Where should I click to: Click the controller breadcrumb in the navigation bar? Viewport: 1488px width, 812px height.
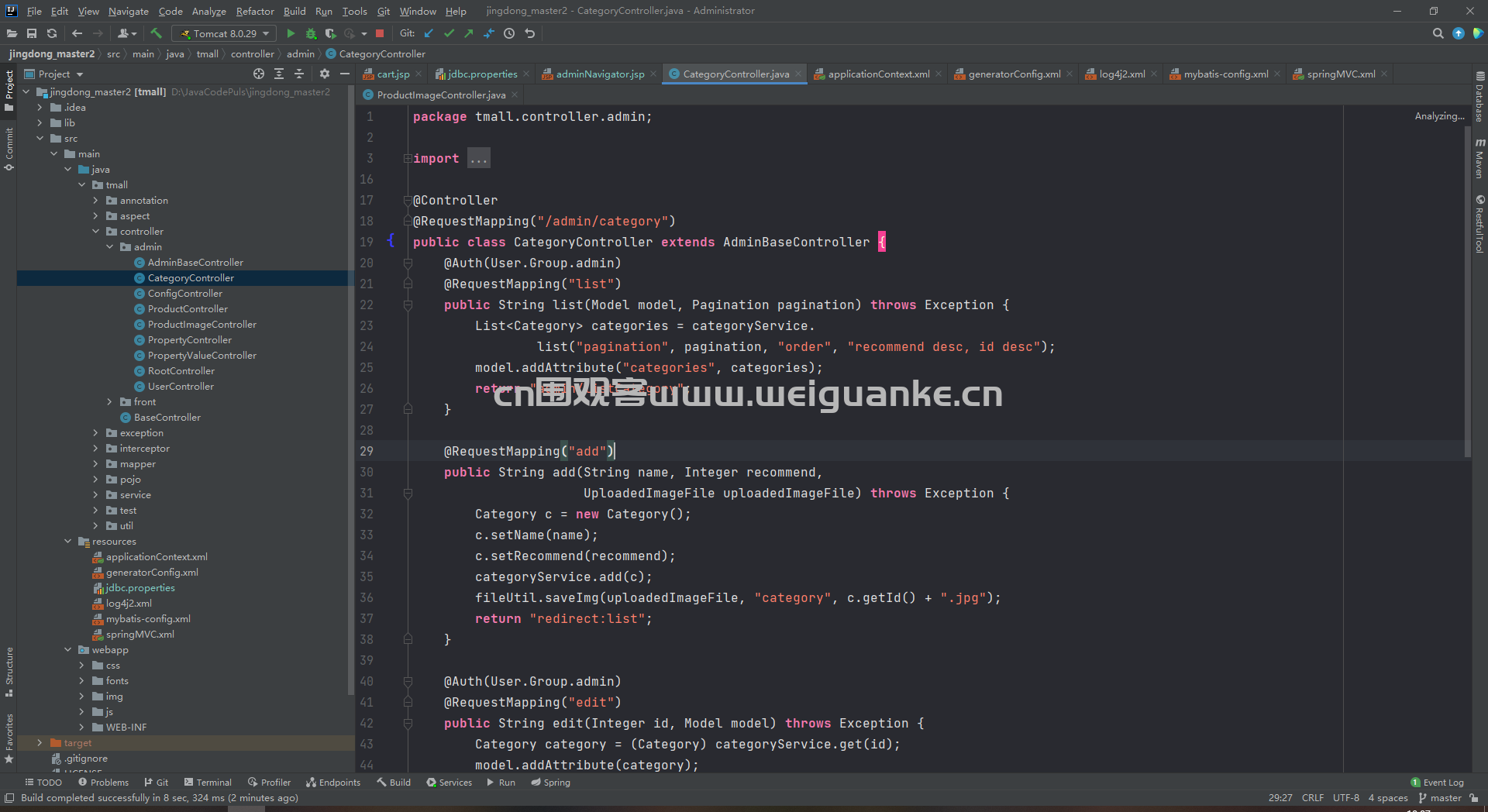(253, 54)
